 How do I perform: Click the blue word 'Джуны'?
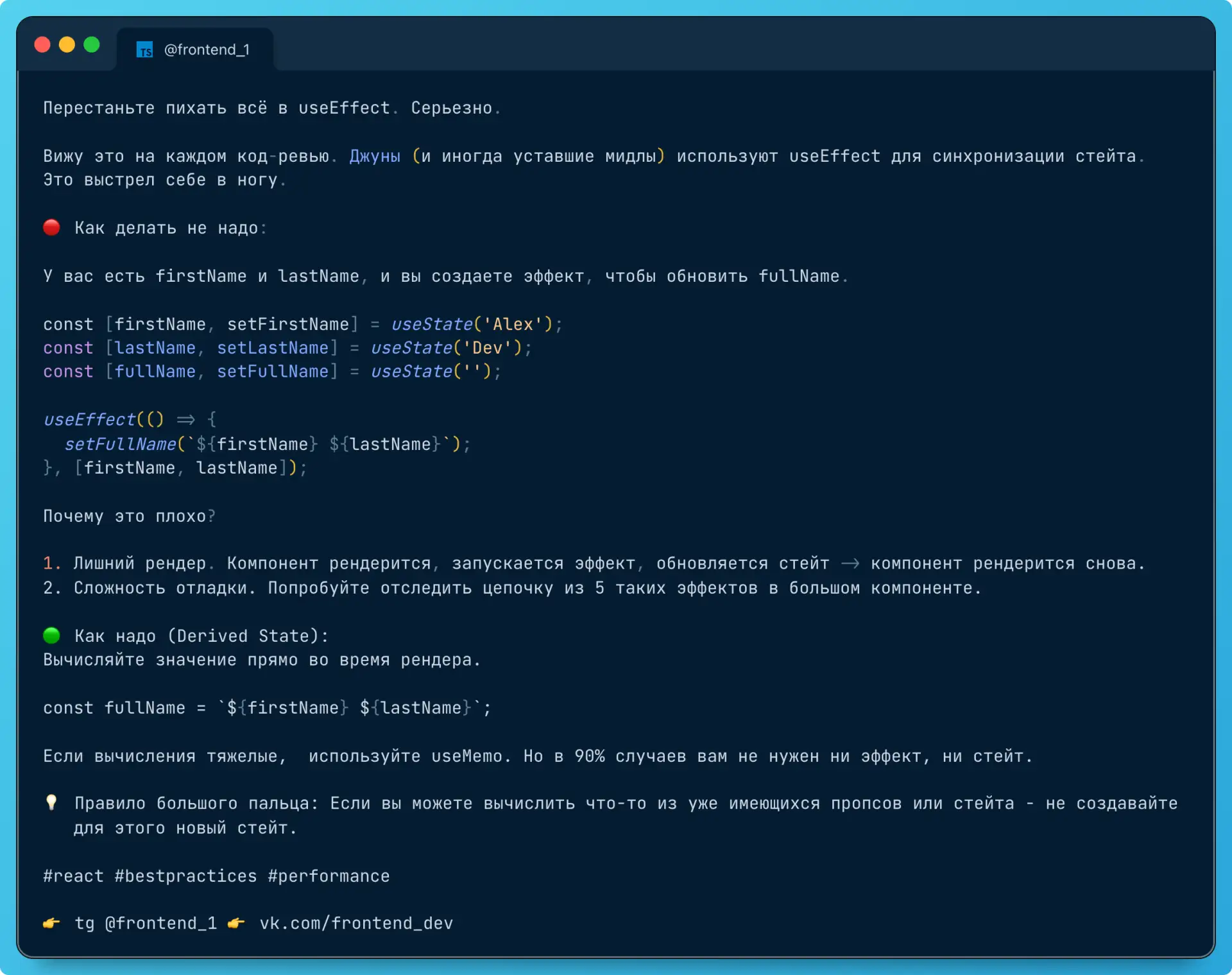[375, 156]
